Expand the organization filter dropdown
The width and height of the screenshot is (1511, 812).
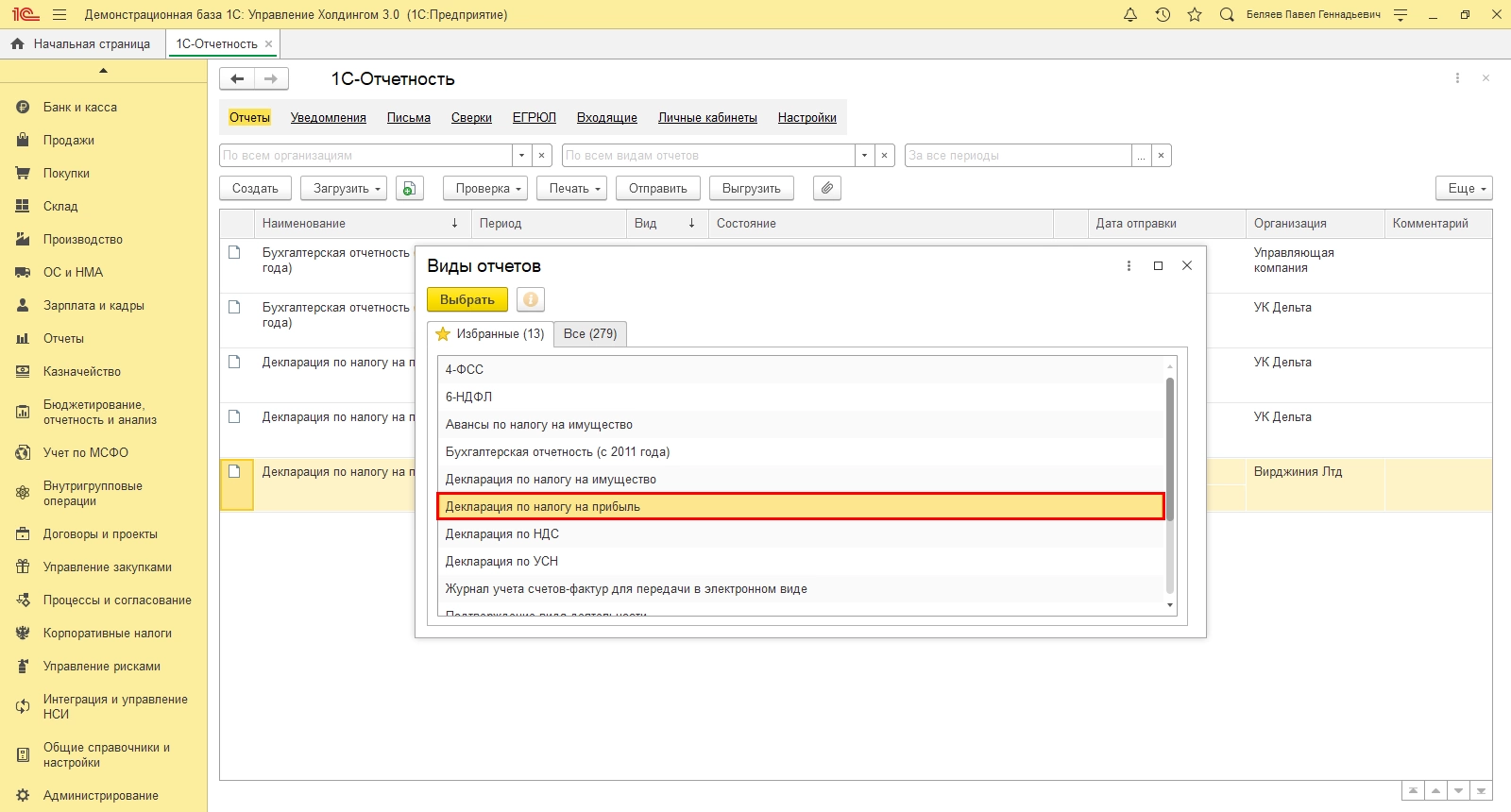(521, 155)
